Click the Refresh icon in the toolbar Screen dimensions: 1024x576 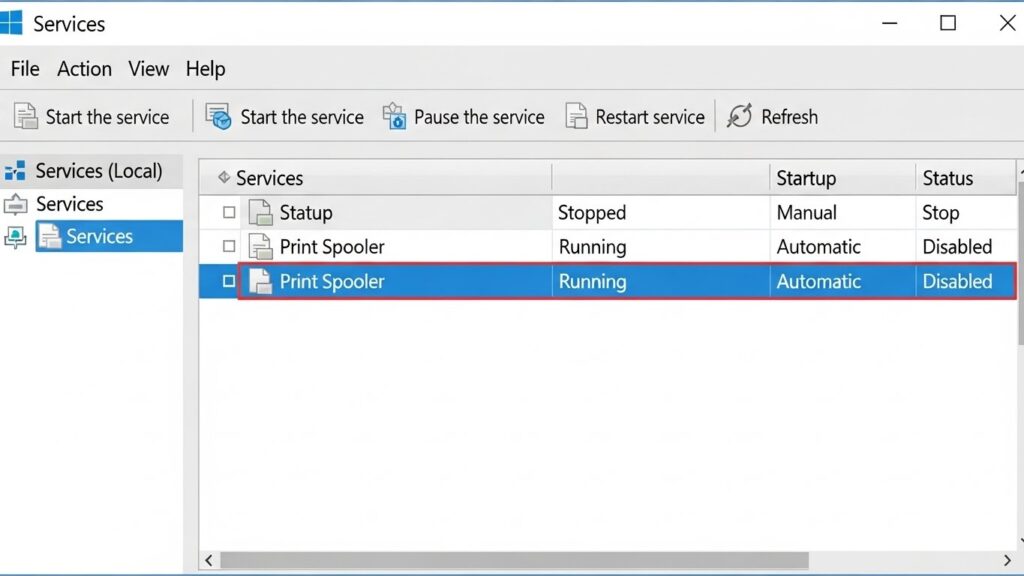pyautogui.click(x=739, y=116)
